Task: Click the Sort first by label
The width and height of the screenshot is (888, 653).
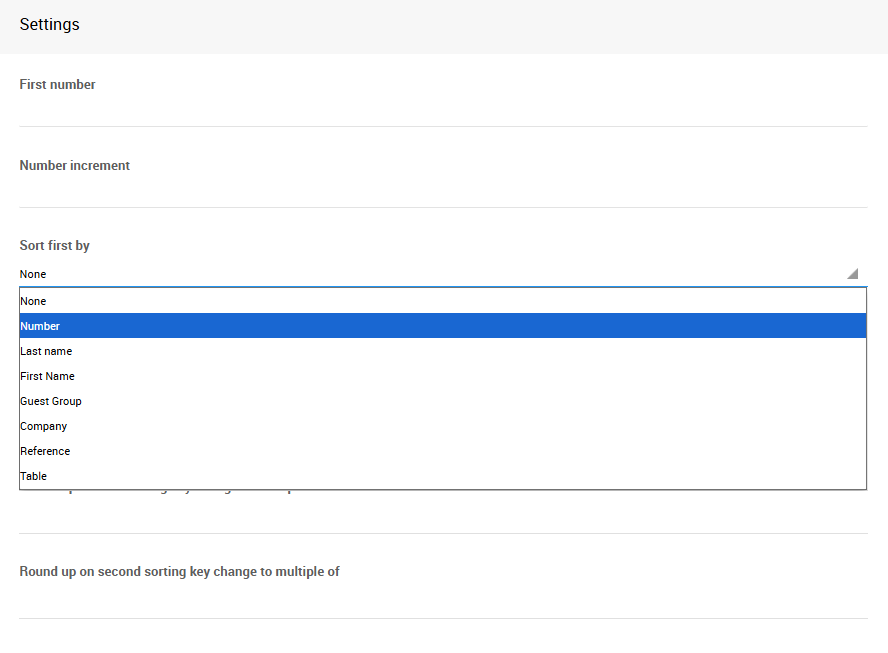Action: pyautogui.click(x=55, y=246)
